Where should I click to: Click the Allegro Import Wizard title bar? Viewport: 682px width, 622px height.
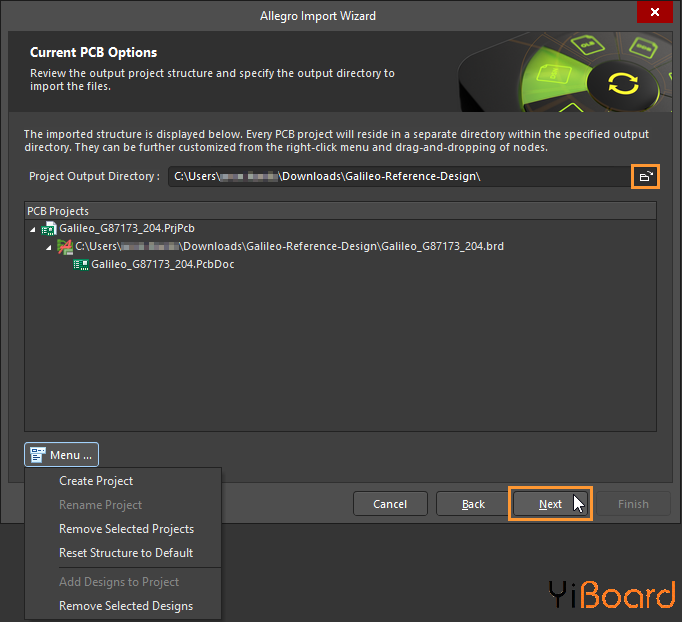[x=318, y=16]
